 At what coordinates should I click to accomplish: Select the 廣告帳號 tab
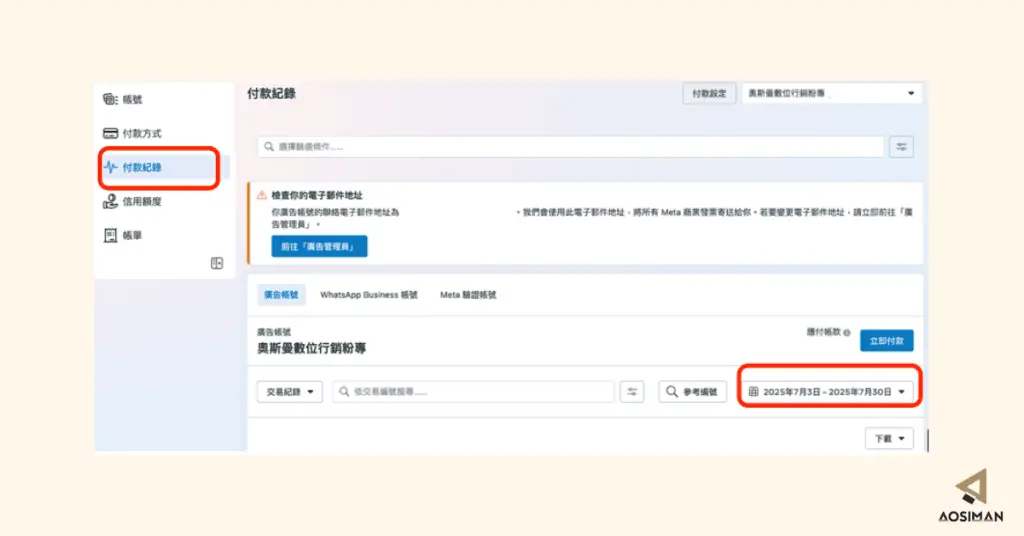[x=281, y=295]
